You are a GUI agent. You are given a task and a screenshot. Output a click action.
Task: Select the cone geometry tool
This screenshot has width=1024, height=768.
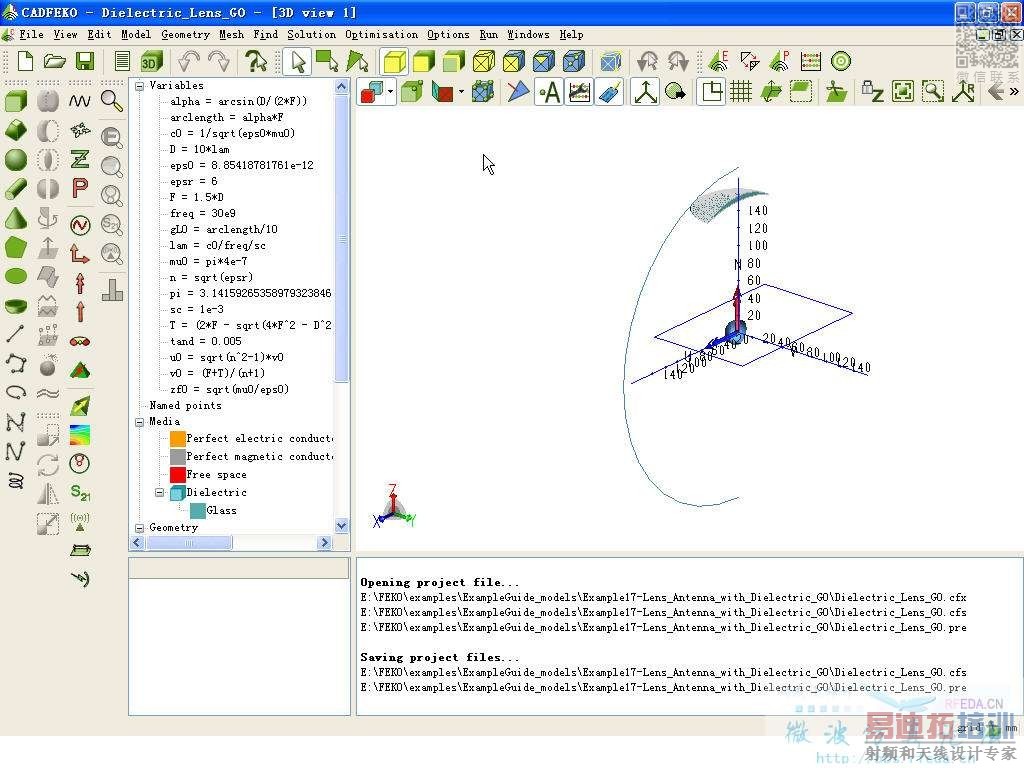[16, 218]
